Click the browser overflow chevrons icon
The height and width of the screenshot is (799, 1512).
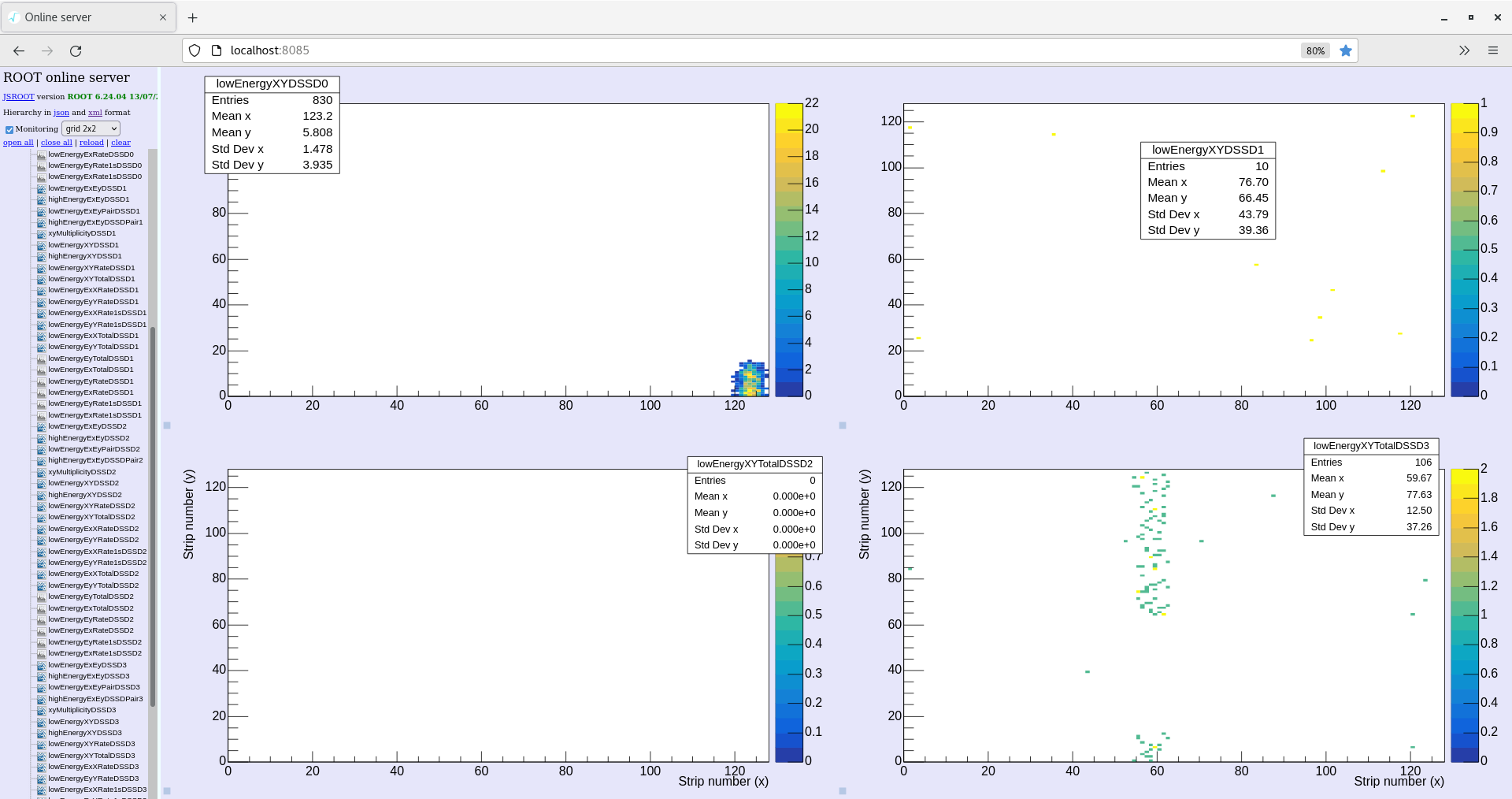click(1464, 50)
